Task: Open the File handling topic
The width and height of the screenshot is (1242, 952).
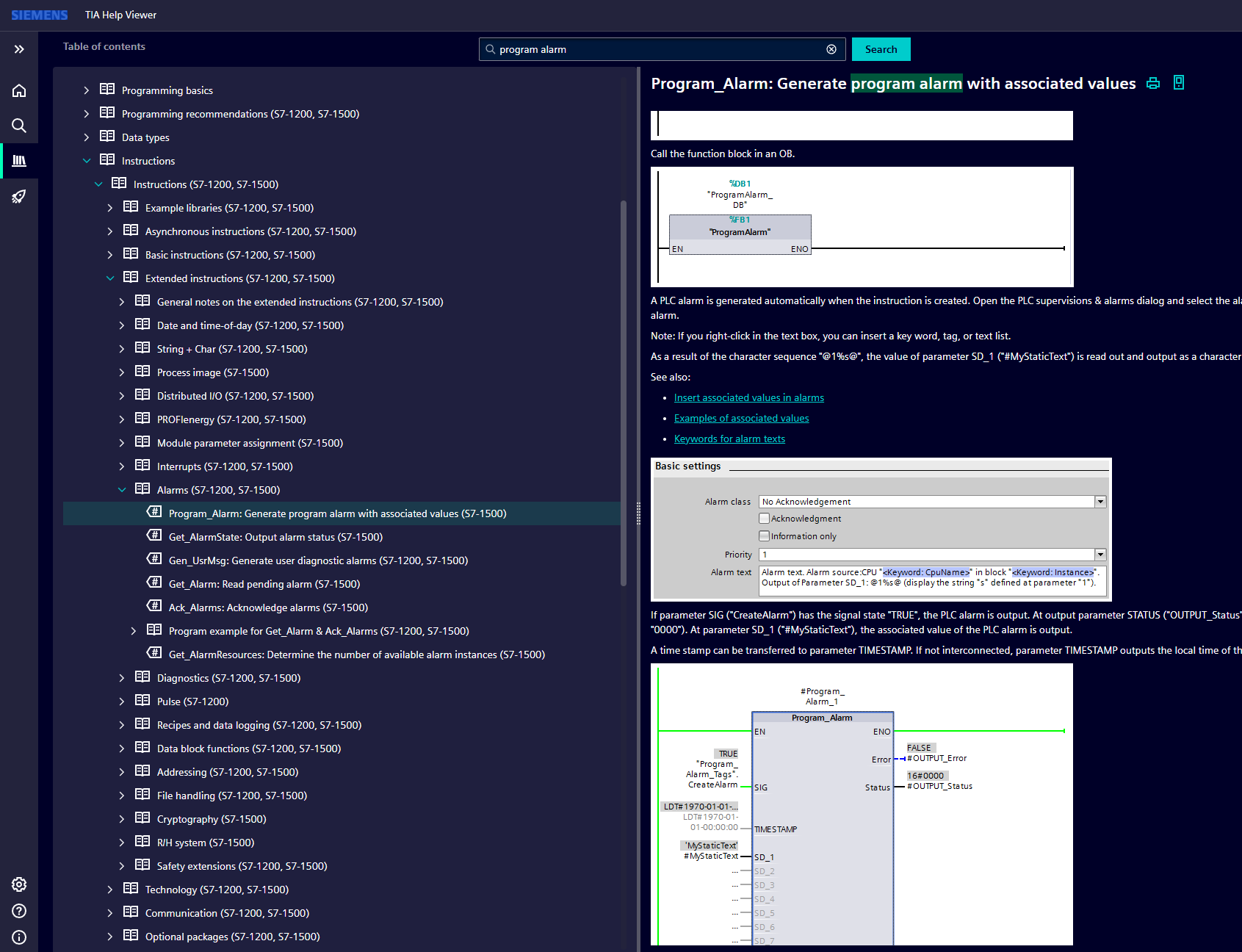Action: click(x=232, y=796)
